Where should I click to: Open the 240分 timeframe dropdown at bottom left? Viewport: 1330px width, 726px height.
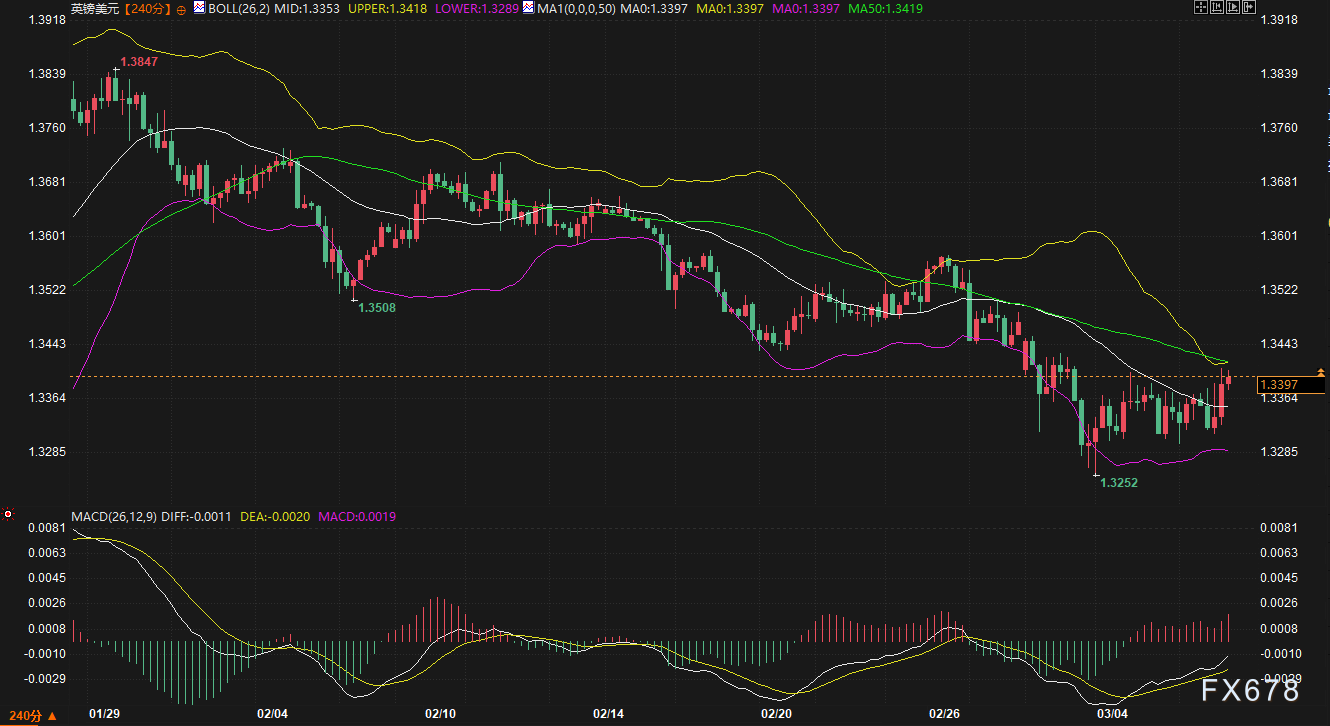click(28, 716)
